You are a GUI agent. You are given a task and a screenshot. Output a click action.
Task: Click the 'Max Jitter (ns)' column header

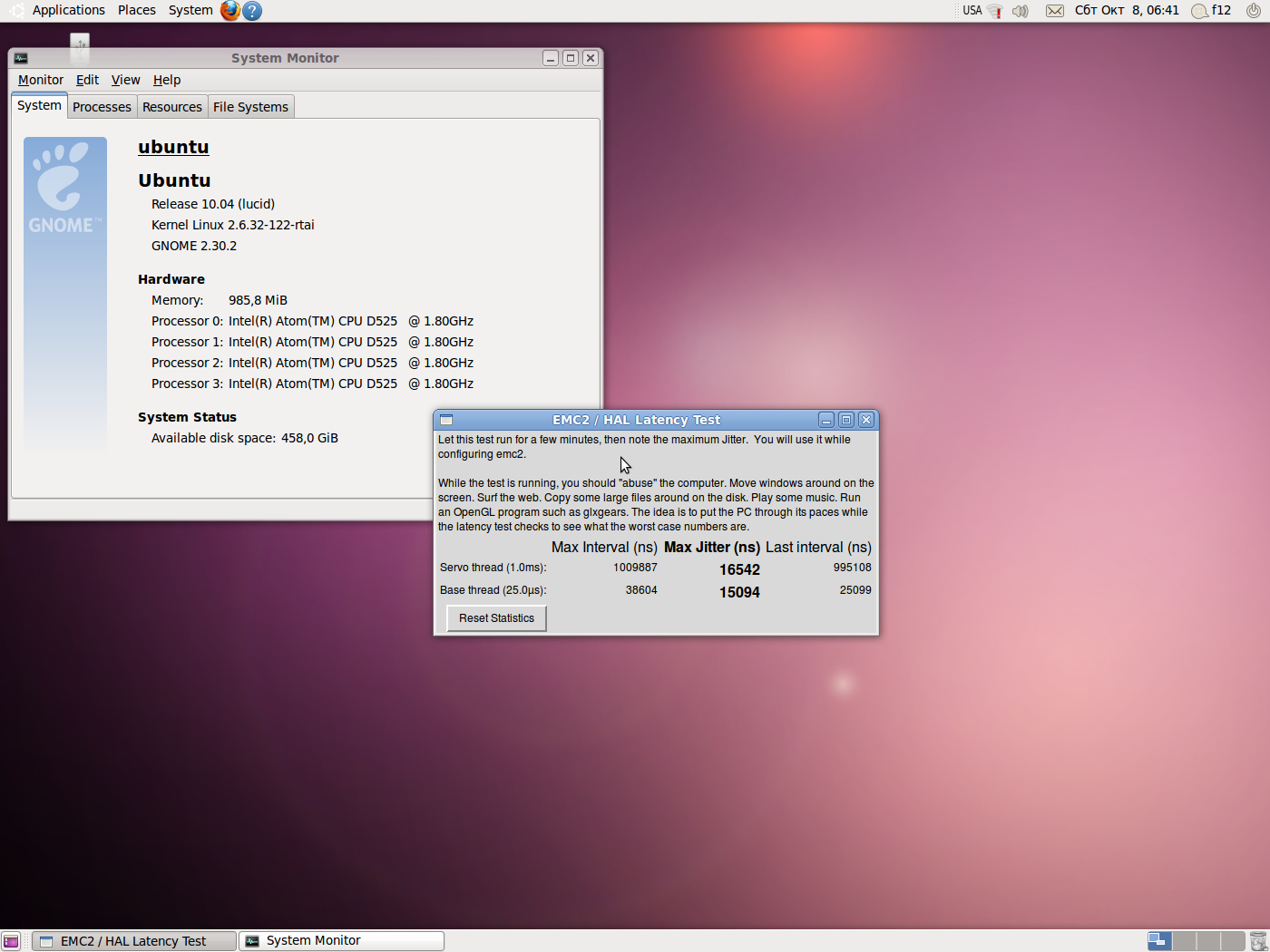tap(712, 548)
